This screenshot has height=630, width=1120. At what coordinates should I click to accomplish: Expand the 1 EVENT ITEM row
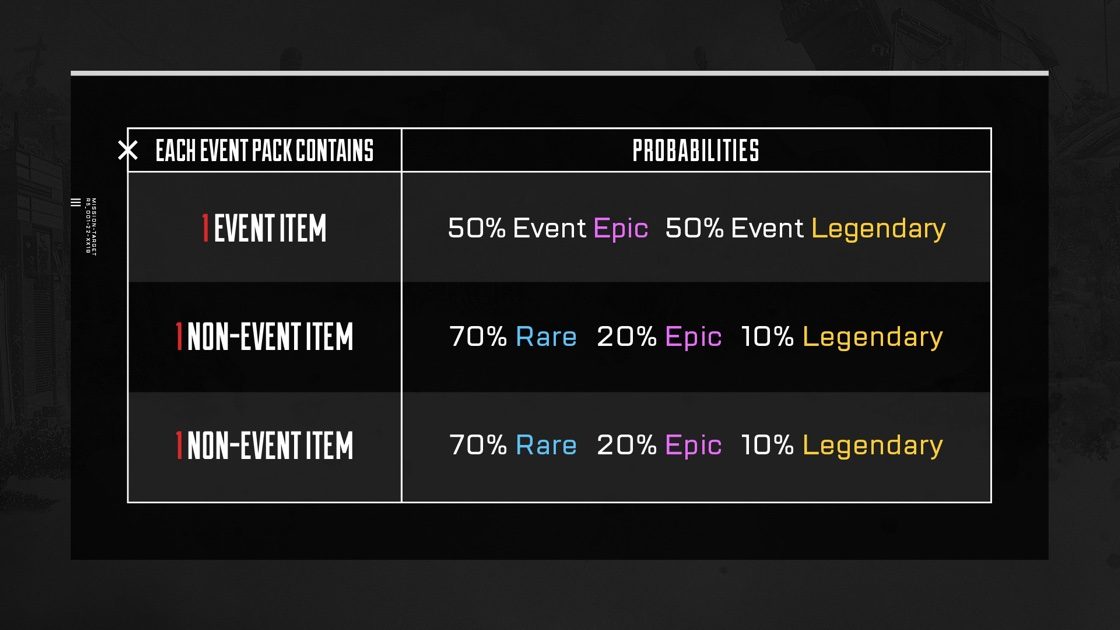(264, 228)
